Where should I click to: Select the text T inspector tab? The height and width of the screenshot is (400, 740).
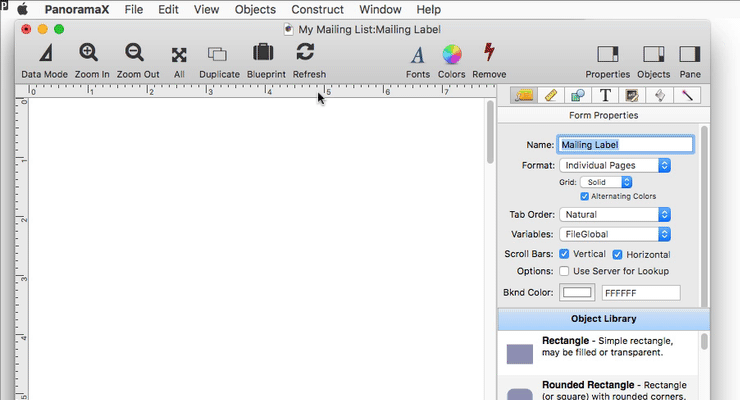605,95
